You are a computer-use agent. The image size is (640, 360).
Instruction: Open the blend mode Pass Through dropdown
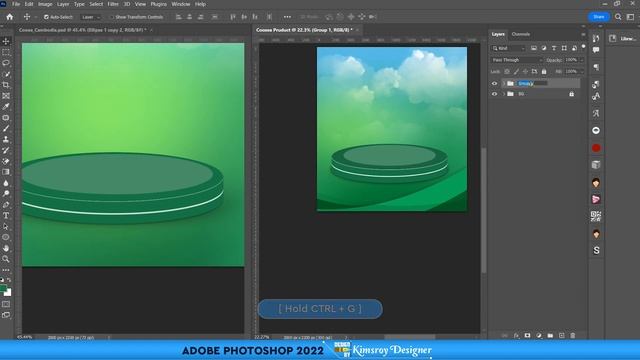[517, 60]
